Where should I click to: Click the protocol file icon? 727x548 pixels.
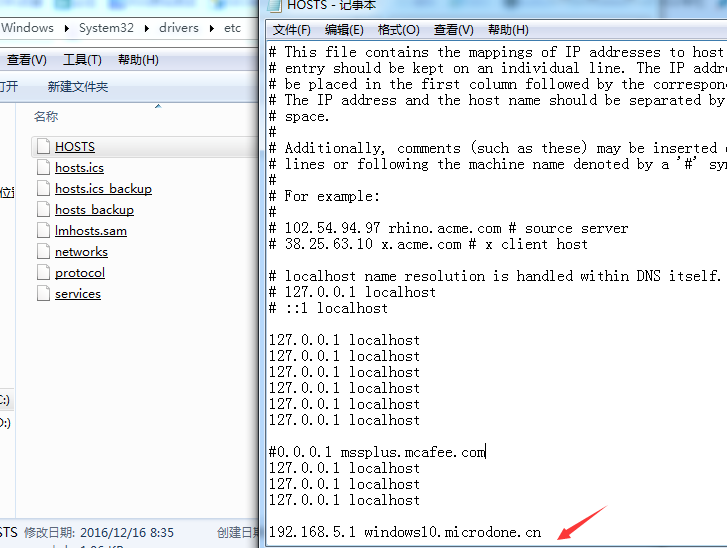tap(42, 273)
